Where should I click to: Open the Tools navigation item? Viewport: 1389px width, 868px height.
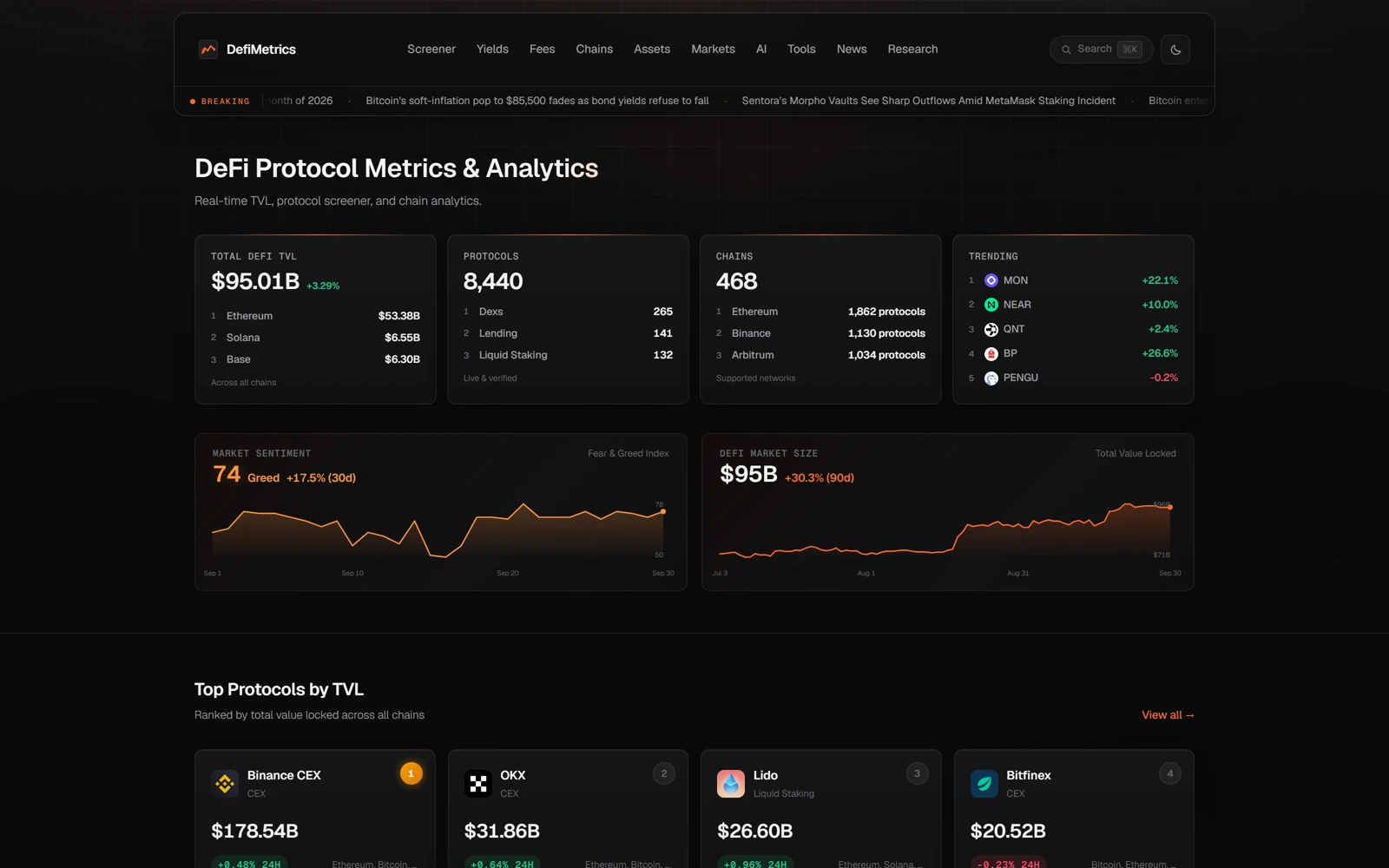(801, 49)
